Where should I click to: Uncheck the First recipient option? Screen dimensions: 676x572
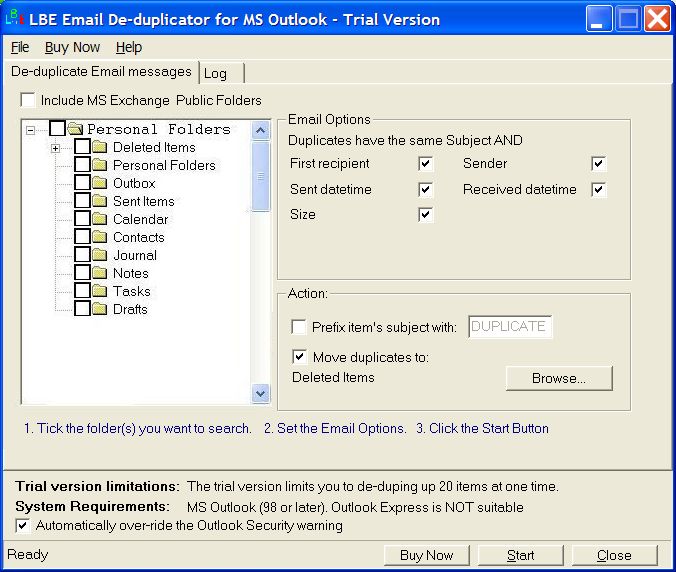click(426, 164)
